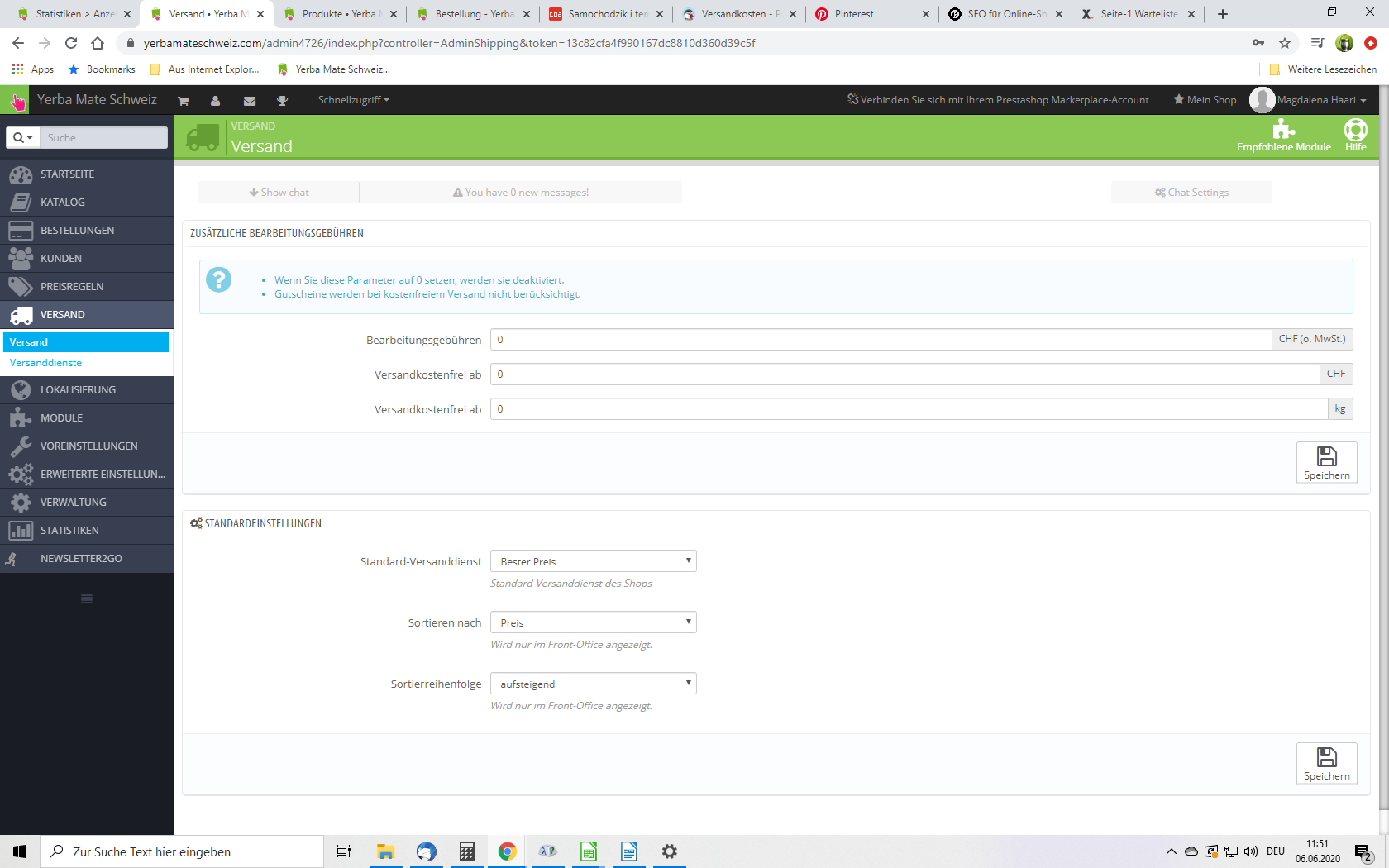This screenshot has width=1389, height=868.
Task: Switch to Produkte browser tab
Action: click(339, 14)
